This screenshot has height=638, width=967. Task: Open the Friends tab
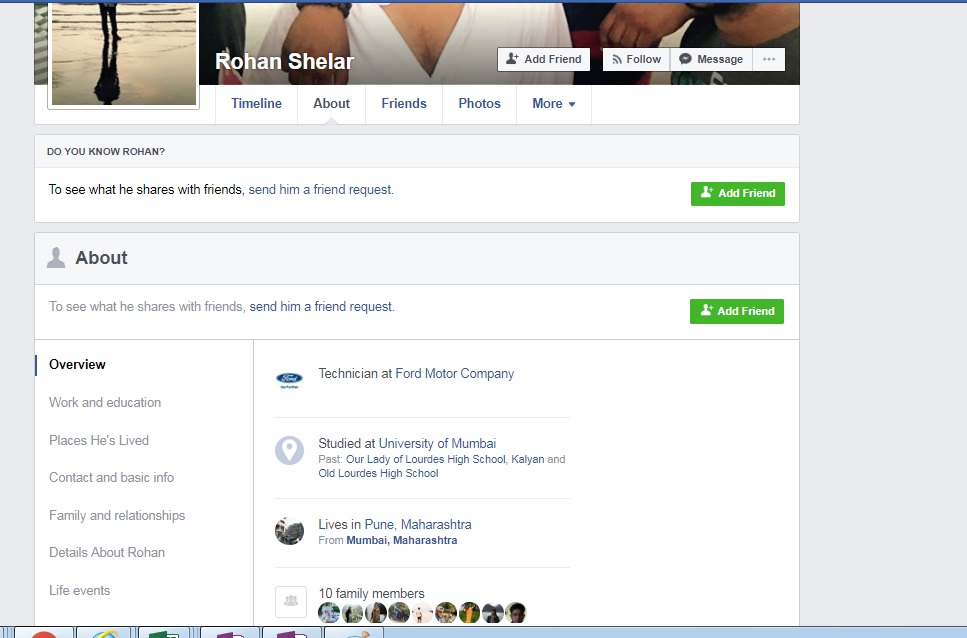(404, 104)
